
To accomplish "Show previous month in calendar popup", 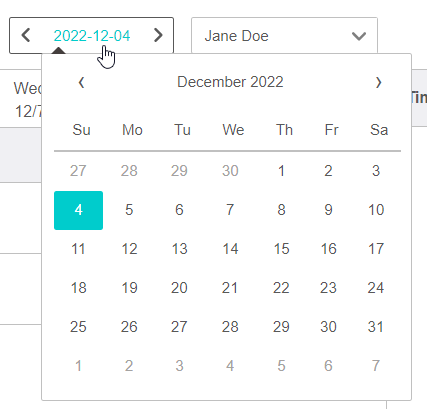I will pyautogui.click(x=81, y=82).
